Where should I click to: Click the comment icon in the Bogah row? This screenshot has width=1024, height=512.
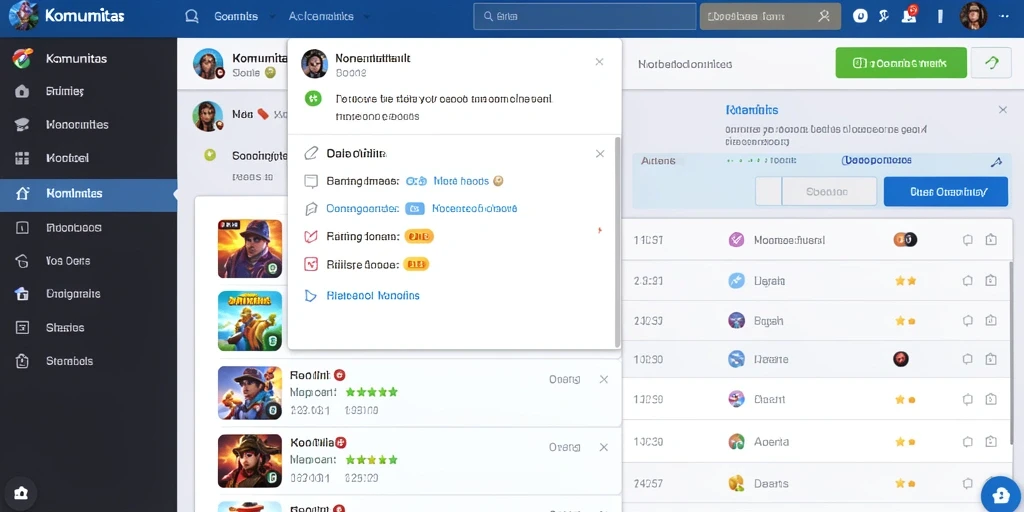tap(968, 321)
